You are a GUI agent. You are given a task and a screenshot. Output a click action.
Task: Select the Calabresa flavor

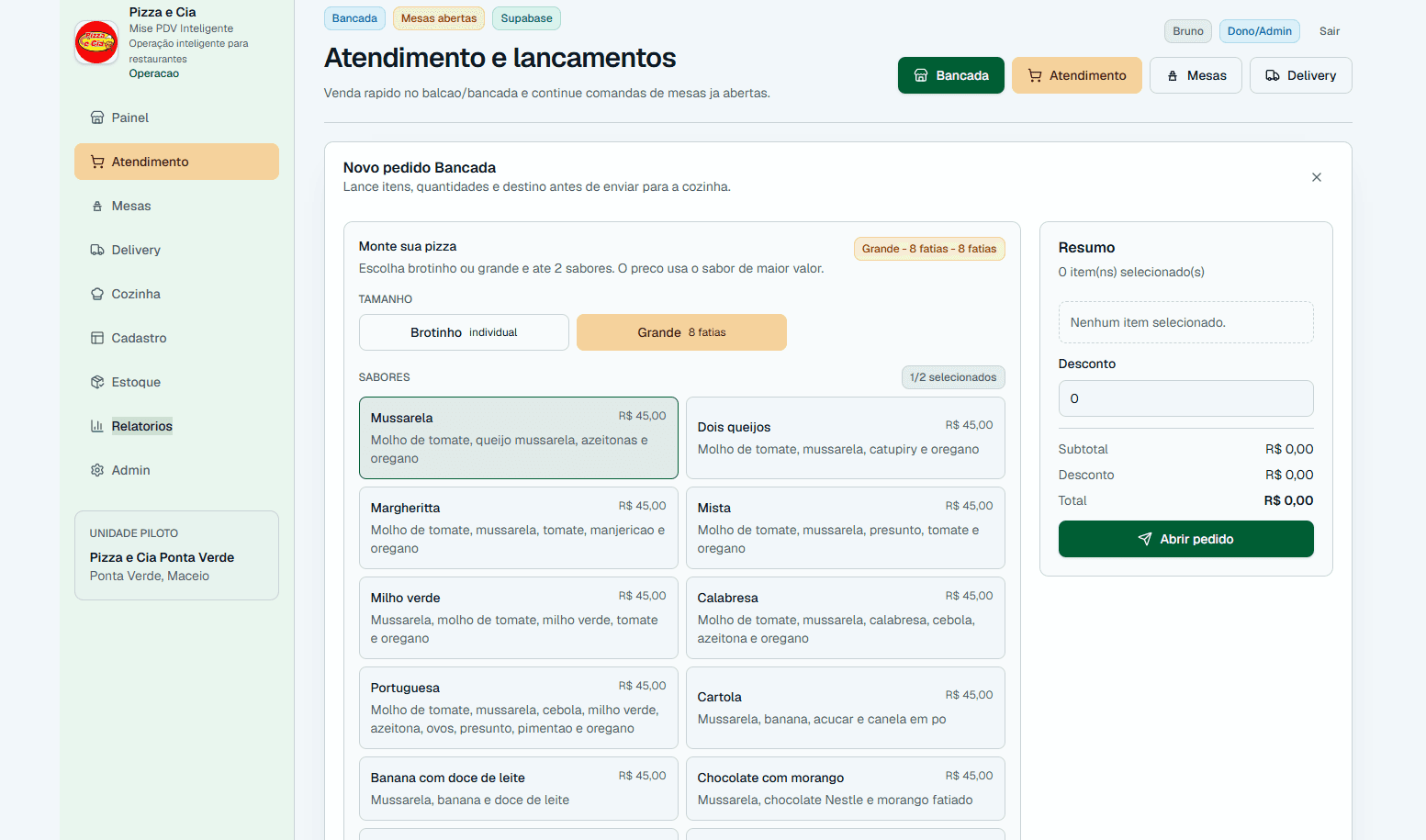(846, 618)
